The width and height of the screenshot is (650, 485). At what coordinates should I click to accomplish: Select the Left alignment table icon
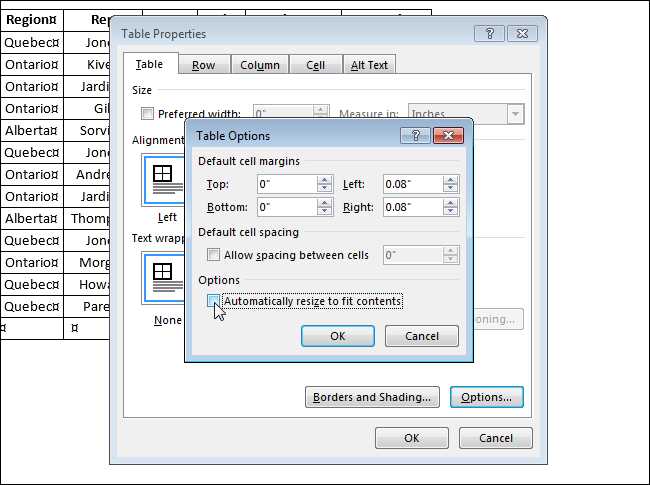pyautogui.click(x=164, y=180)
